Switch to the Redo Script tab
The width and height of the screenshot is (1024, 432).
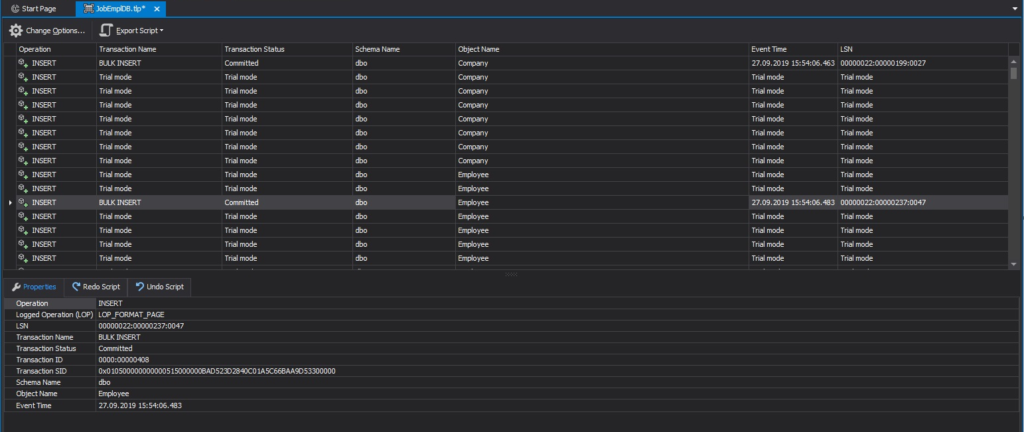(x=96, y=286)
